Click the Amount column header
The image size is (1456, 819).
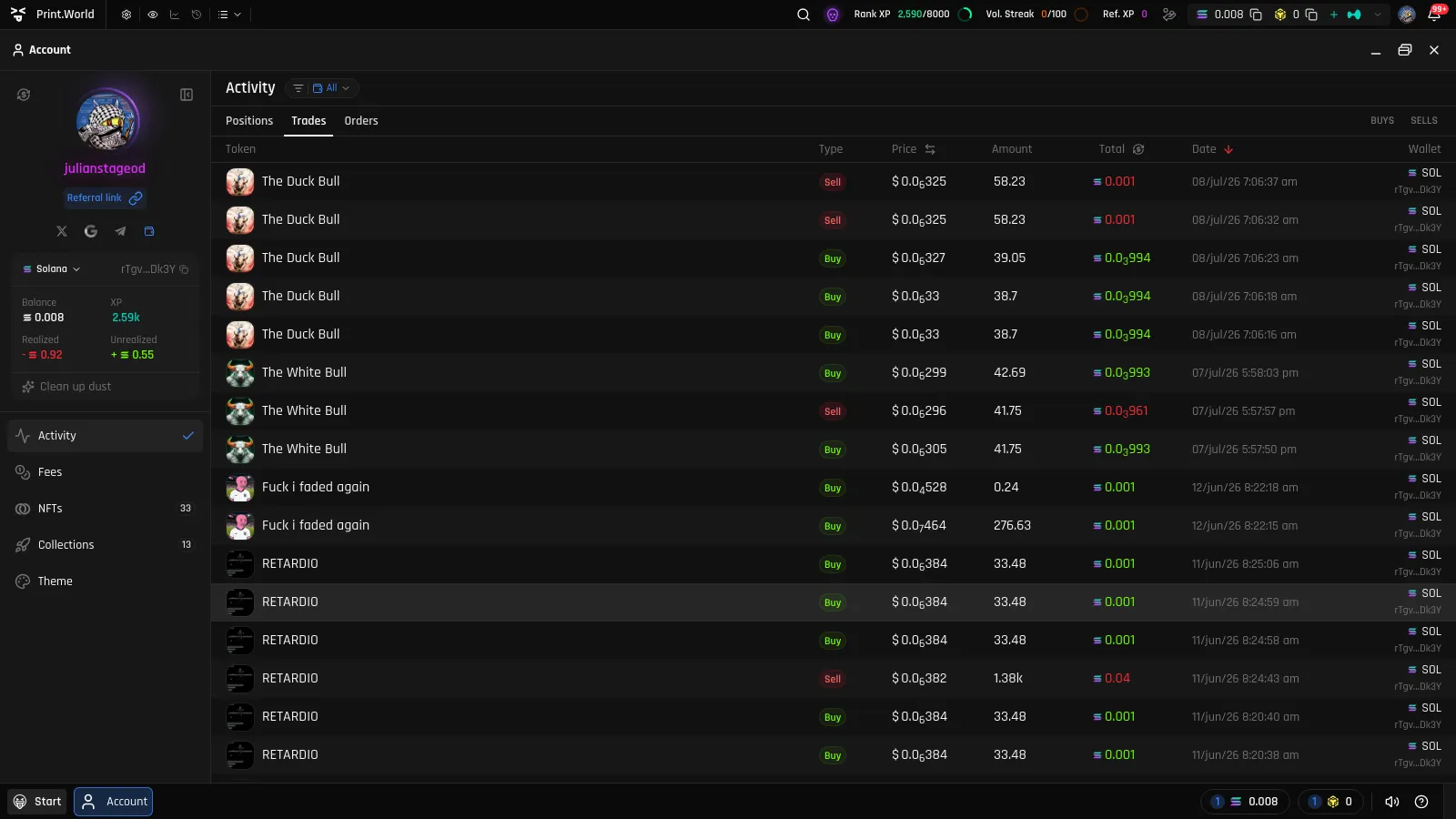click(1011, 149)
